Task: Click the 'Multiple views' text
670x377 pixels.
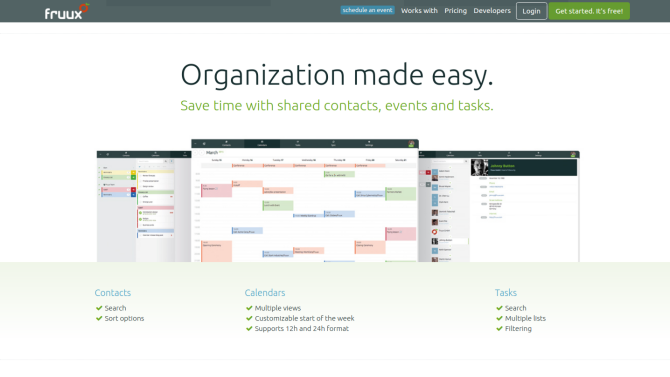Action: (x=278, y=308)
